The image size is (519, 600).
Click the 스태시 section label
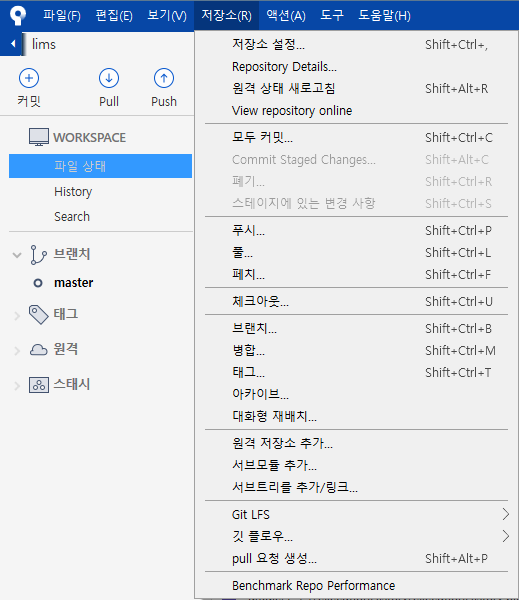coord(72,384)
